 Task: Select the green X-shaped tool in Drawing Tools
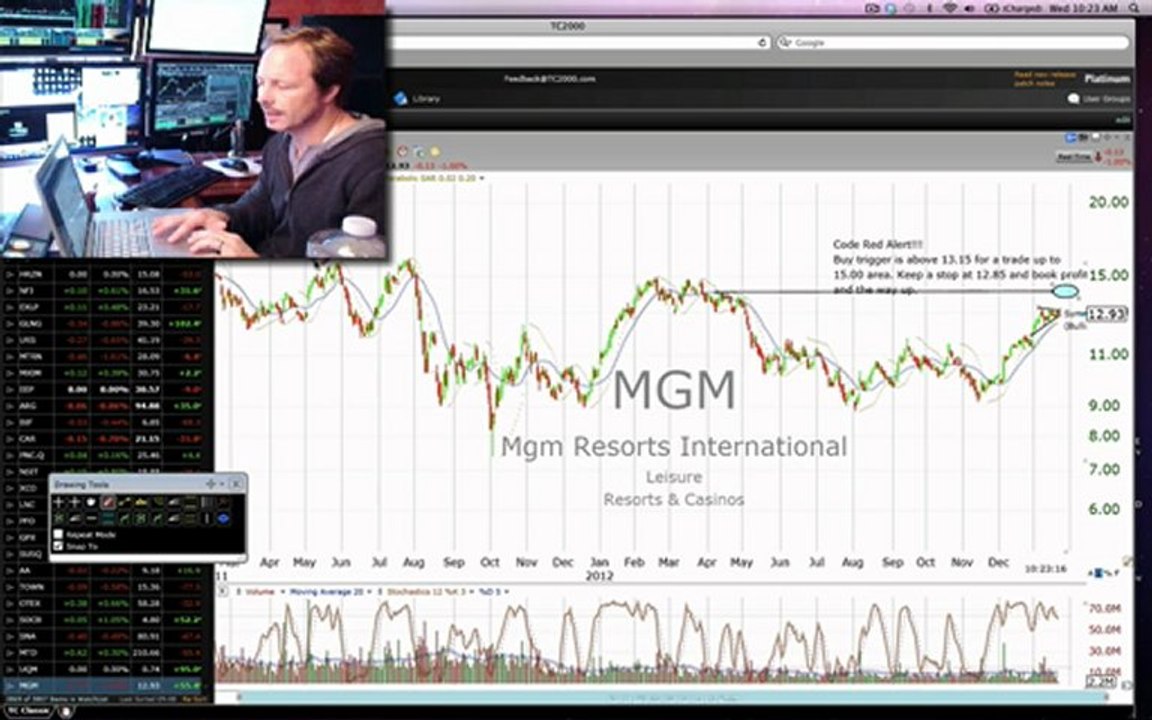59,519
